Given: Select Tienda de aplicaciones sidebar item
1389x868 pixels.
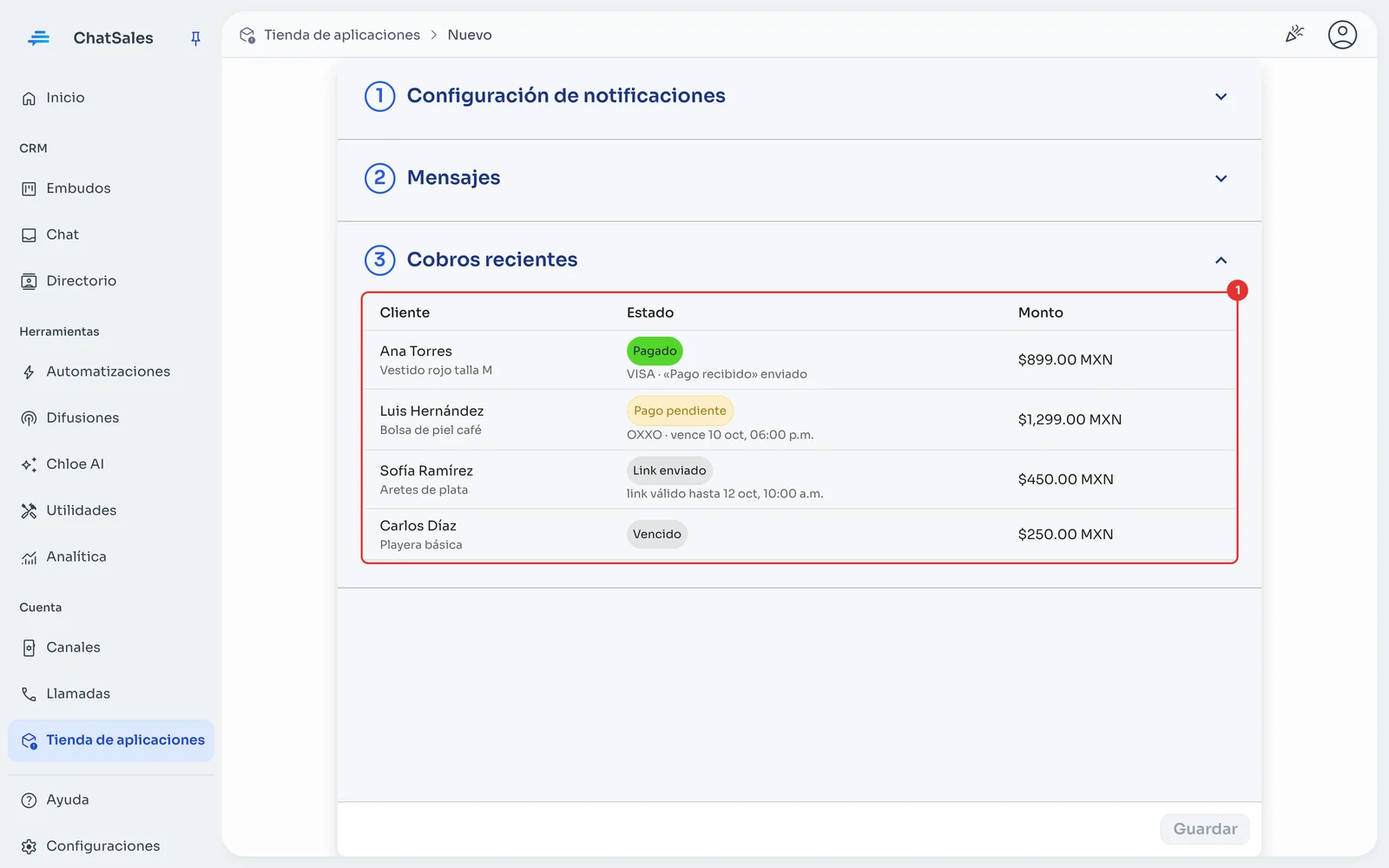Looking at the screenshot, I should click(x=111, y=740).
